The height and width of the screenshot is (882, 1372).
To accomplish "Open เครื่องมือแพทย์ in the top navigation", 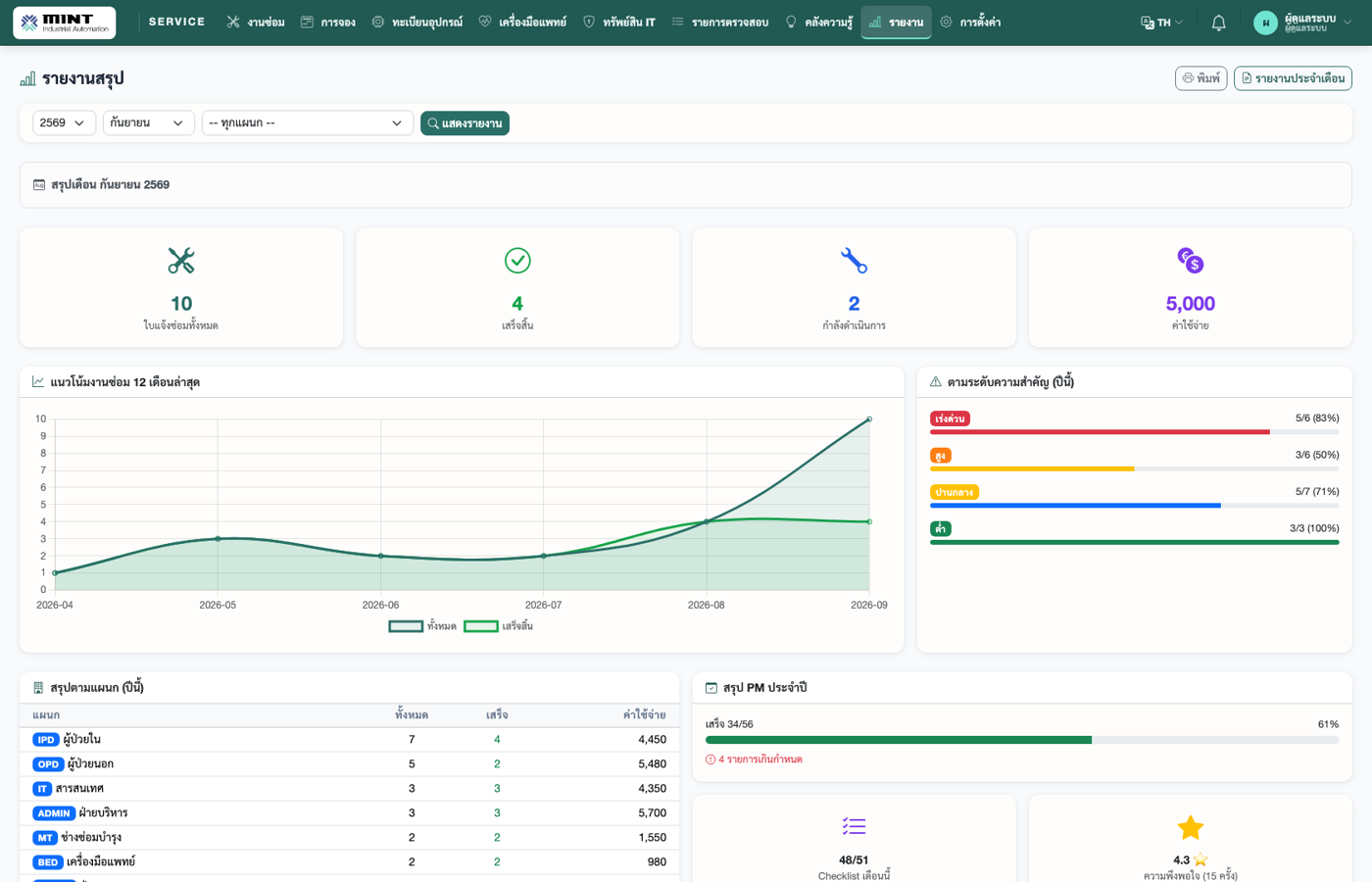I will point(522,23).
